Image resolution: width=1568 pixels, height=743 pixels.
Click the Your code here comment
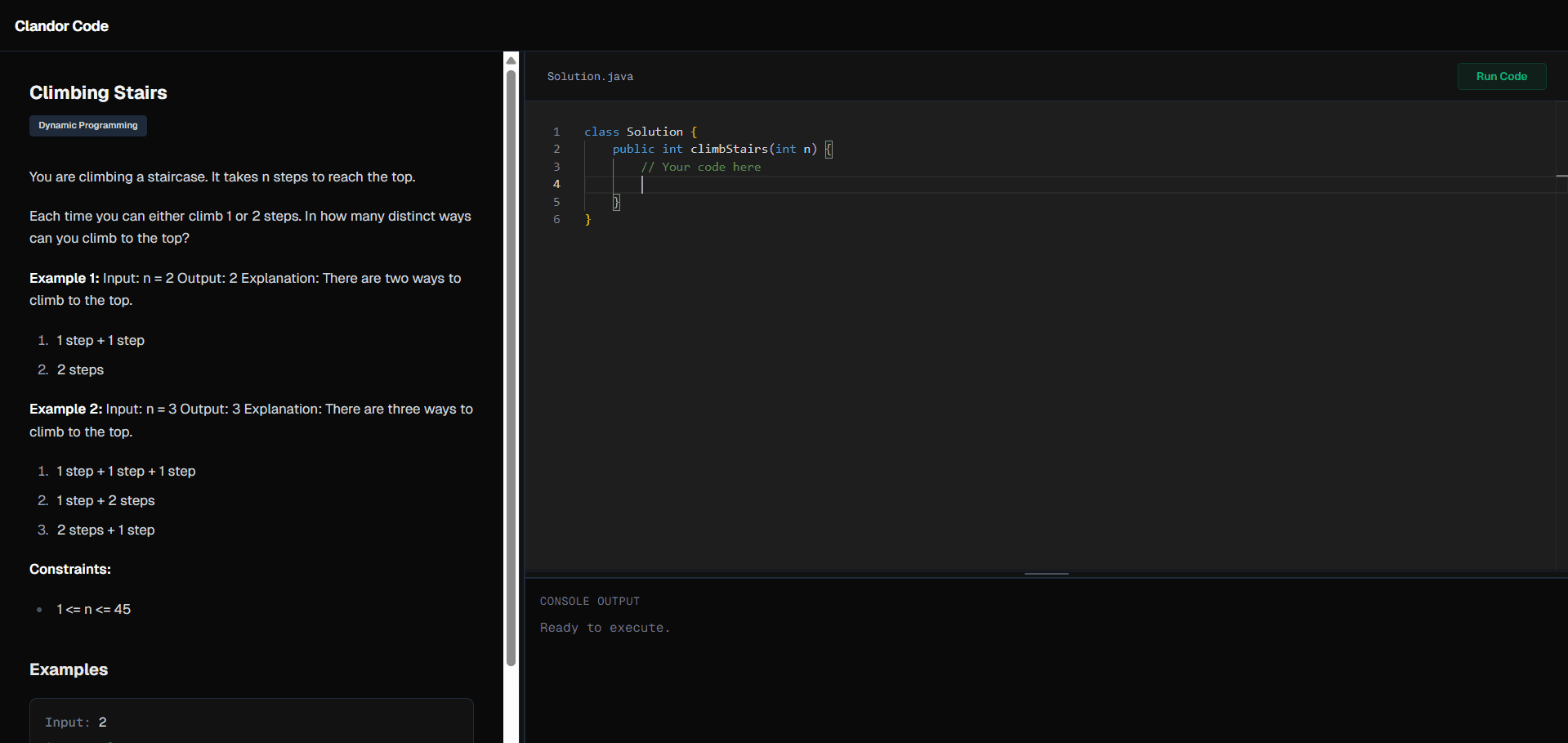[x=701, y=167]
